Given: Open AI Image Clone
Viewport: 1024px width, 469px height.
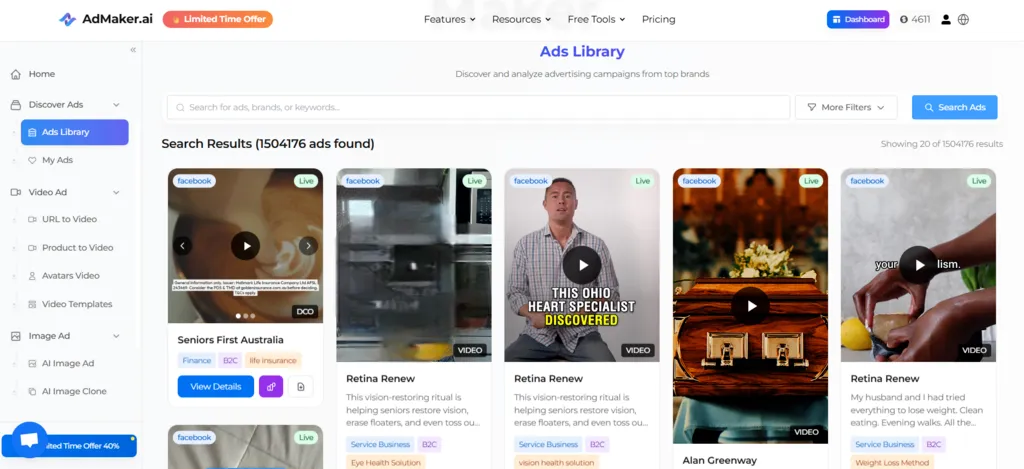Looking at the screenshot, I should click(x=74, y=391).
